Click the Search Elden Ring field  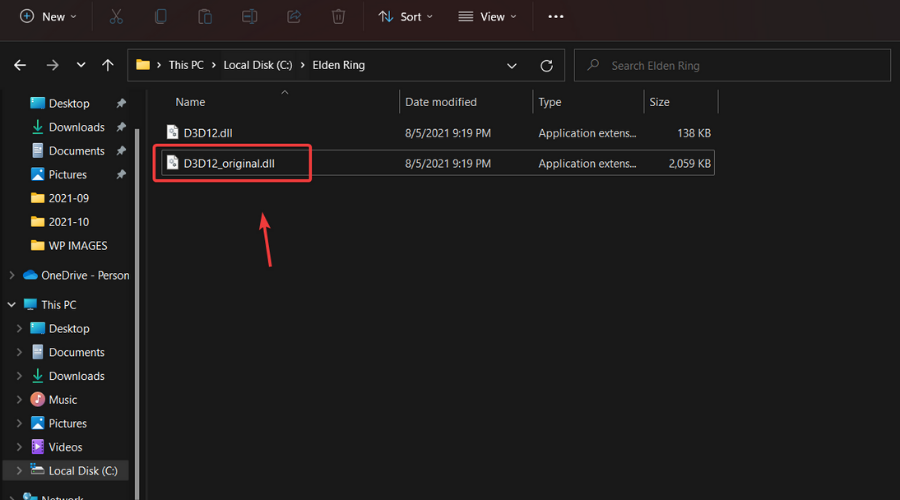coord(732,65)
